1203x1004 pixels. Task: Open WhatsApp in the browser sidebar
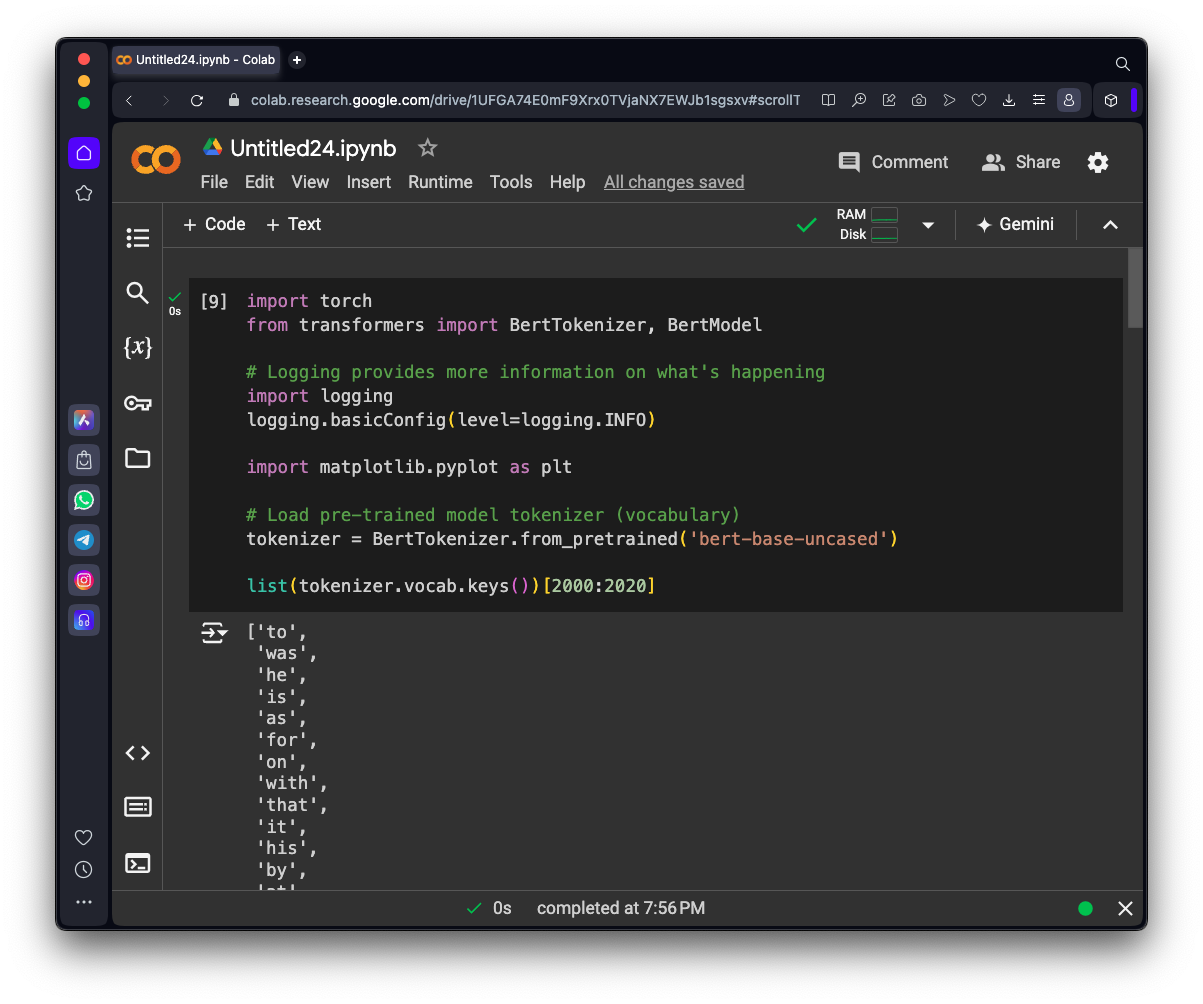(84, 500)
